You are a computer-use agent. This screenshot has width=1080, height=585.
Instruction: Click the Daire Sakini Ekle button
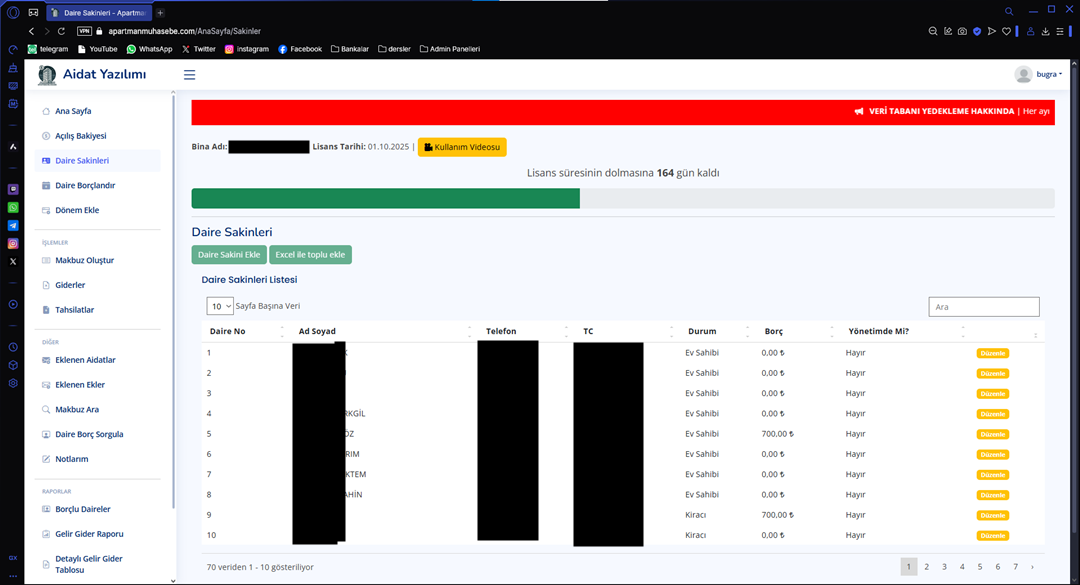click(x=229, y=255)
